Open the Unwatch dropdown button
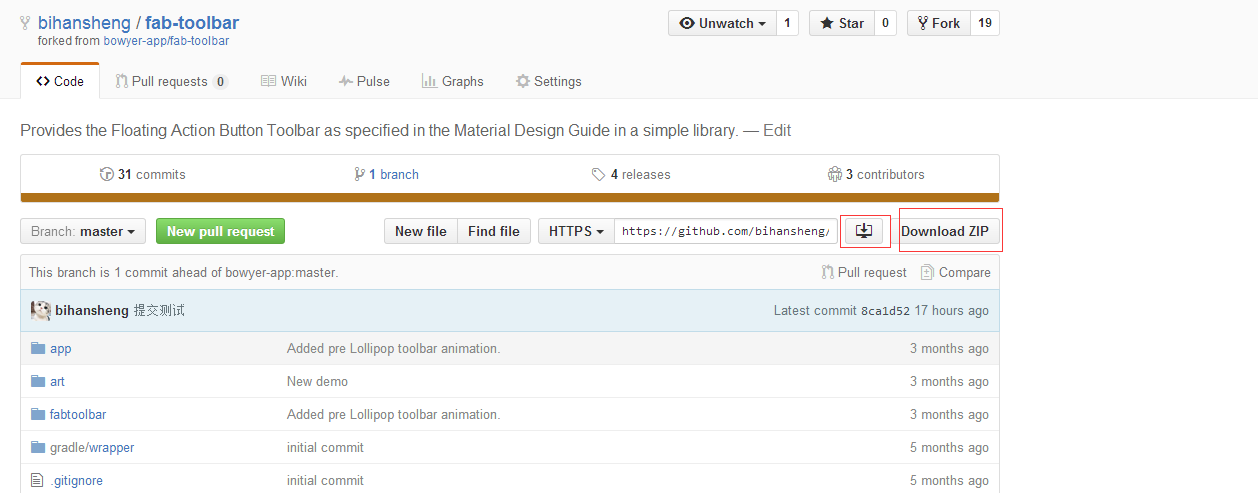The height and width of the screenshot is (493, 1258). pos(722,23)
